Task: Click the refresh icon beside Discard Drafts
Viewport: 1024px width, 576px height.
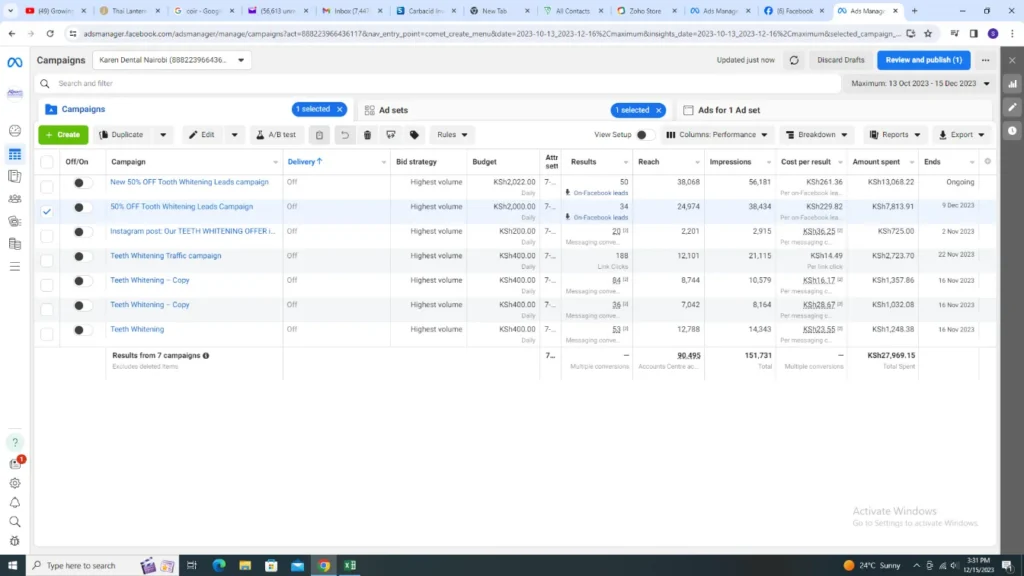Action: pos(794,60)
